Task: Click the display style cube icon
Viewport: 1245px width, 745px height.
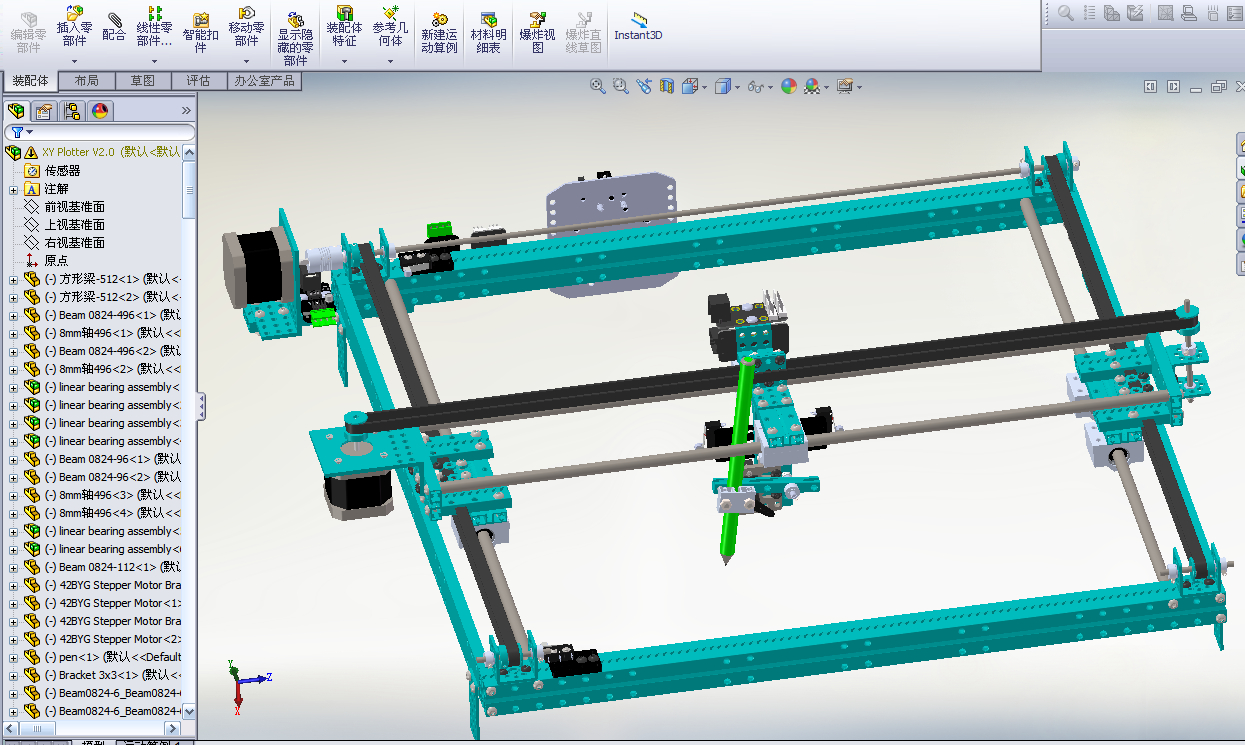Action: (723, 86)
